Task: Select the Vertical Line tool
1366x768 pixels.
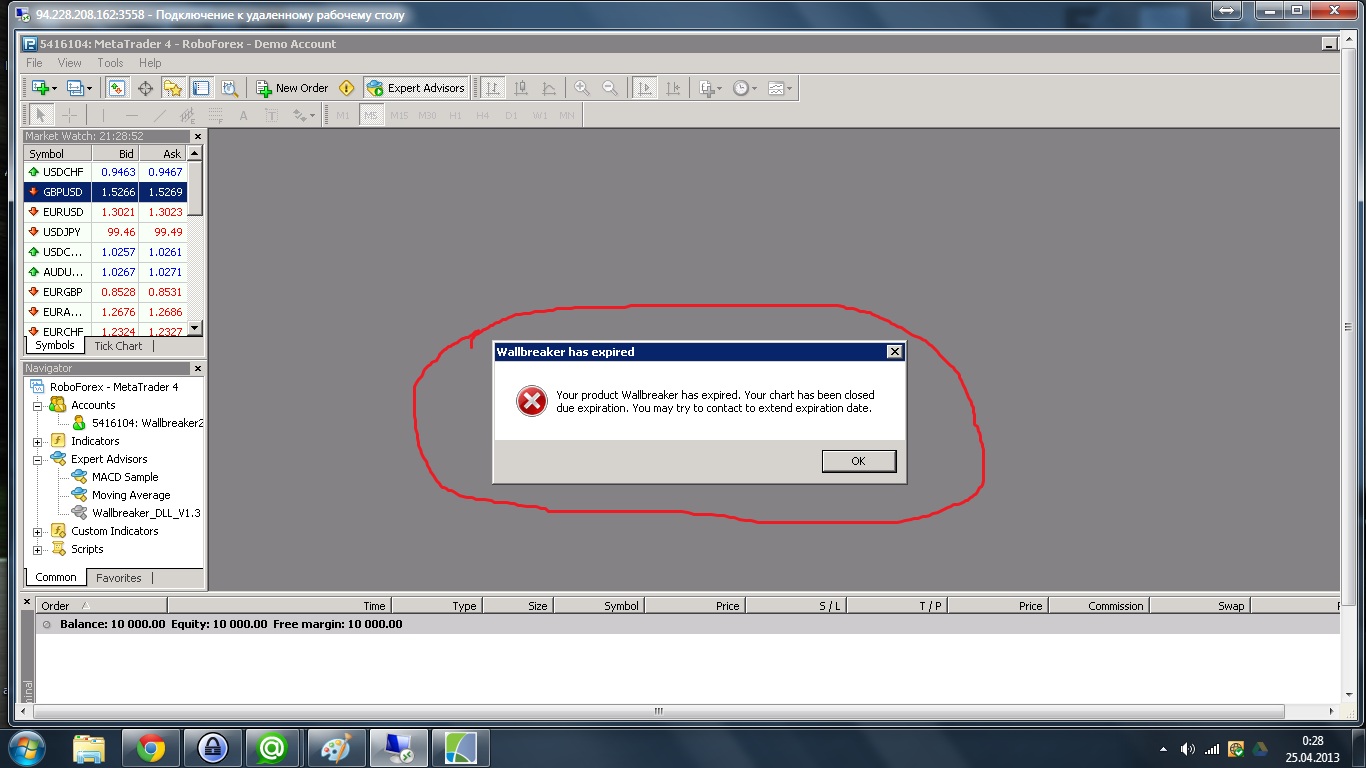Action: tap(103, 115)
